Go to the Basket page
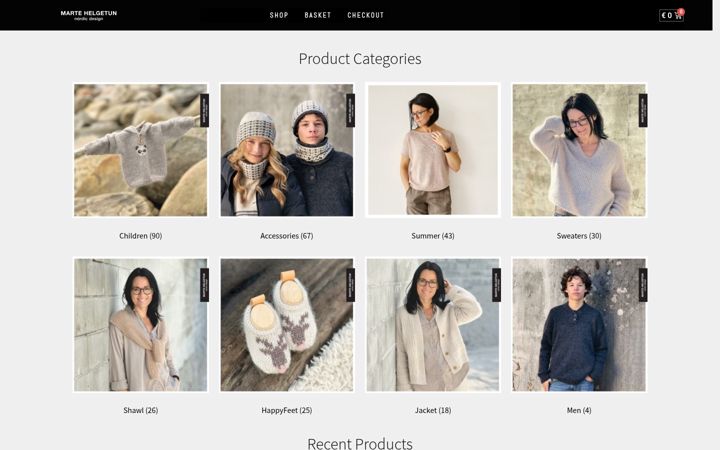The height and width of the screenshot is (450, 720). [317, 15]
